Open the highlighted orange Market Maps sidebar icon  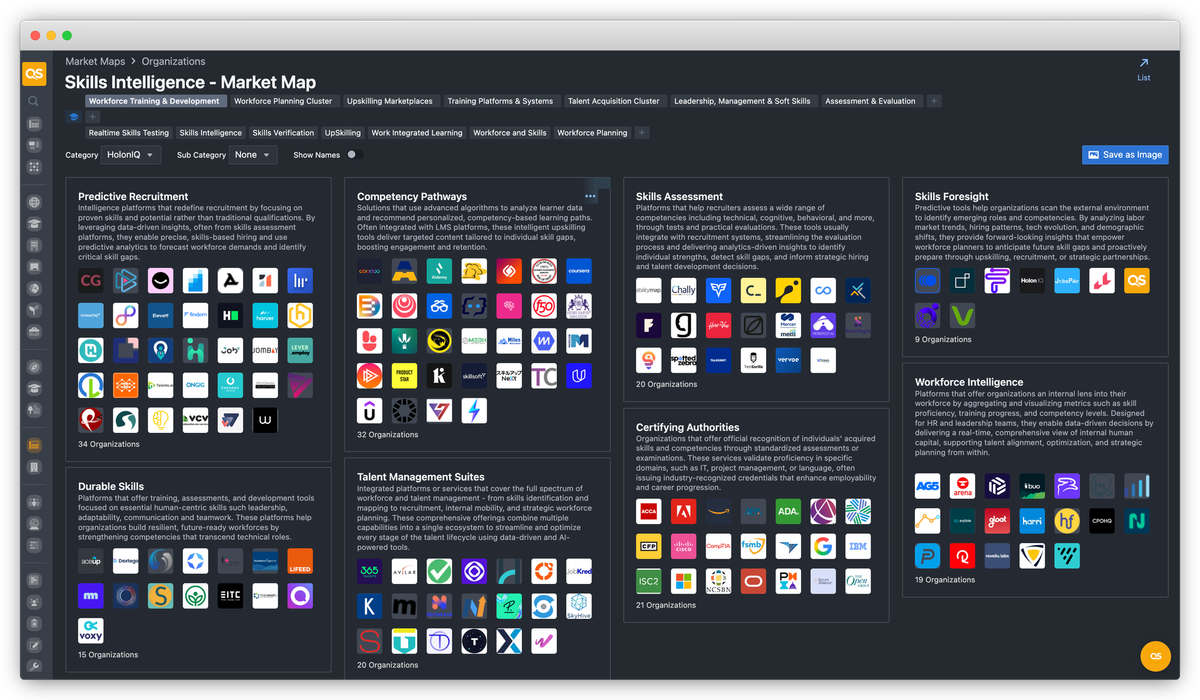pyautogui.click(x=34, y=445)
